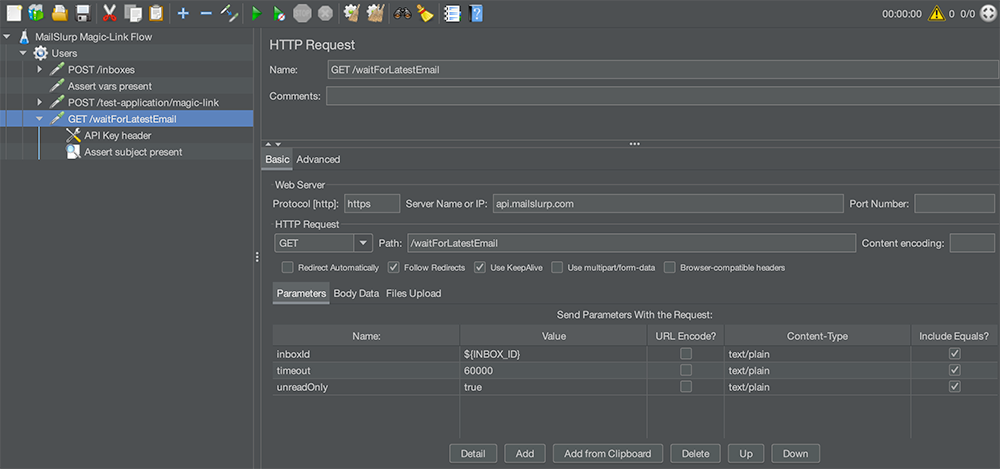Click the yellow warning triangle log icon
Image resolution: width=1000 pixels, height=469 pixels.
[x=936, y=13]
